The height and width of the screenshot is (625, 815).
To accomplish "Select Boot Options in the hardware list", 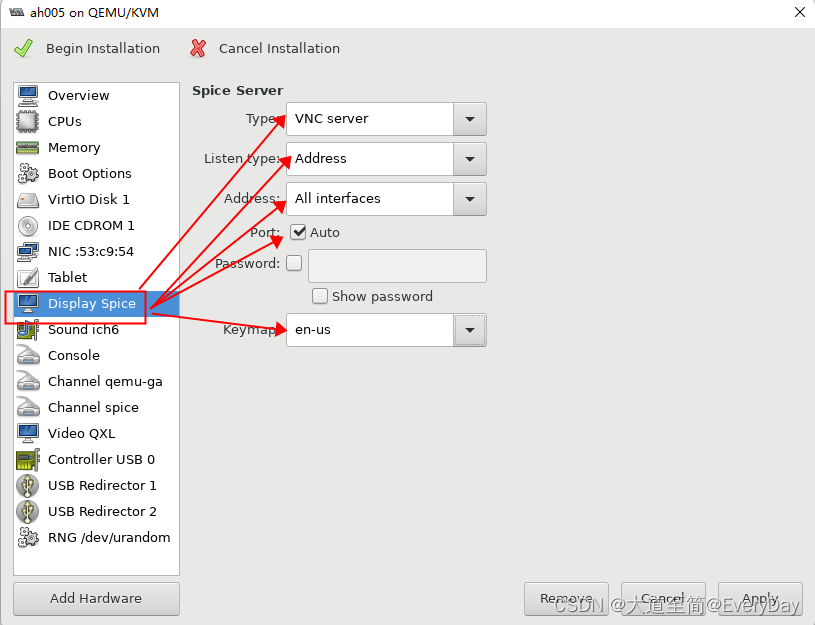I will click(97, 173).
